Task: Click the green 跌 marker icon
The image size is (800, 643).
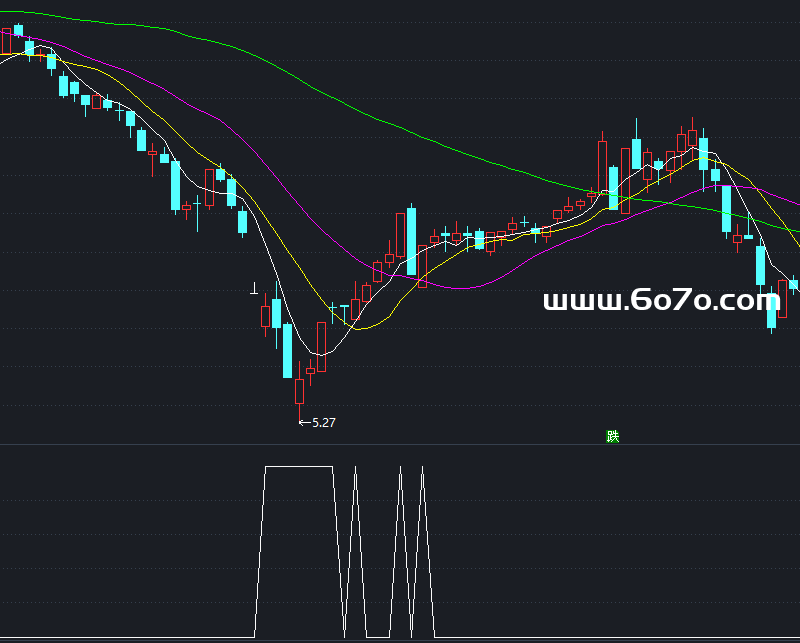Action: (612, 436)
